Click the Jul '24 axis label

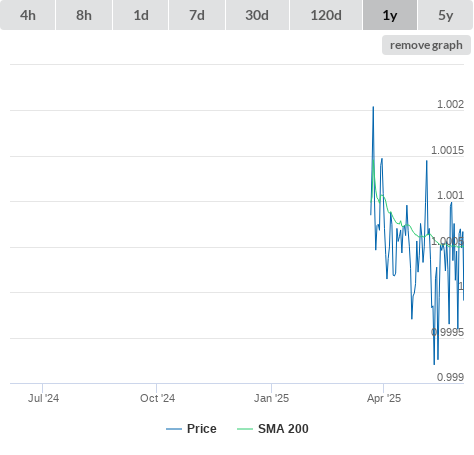(43, 398)
